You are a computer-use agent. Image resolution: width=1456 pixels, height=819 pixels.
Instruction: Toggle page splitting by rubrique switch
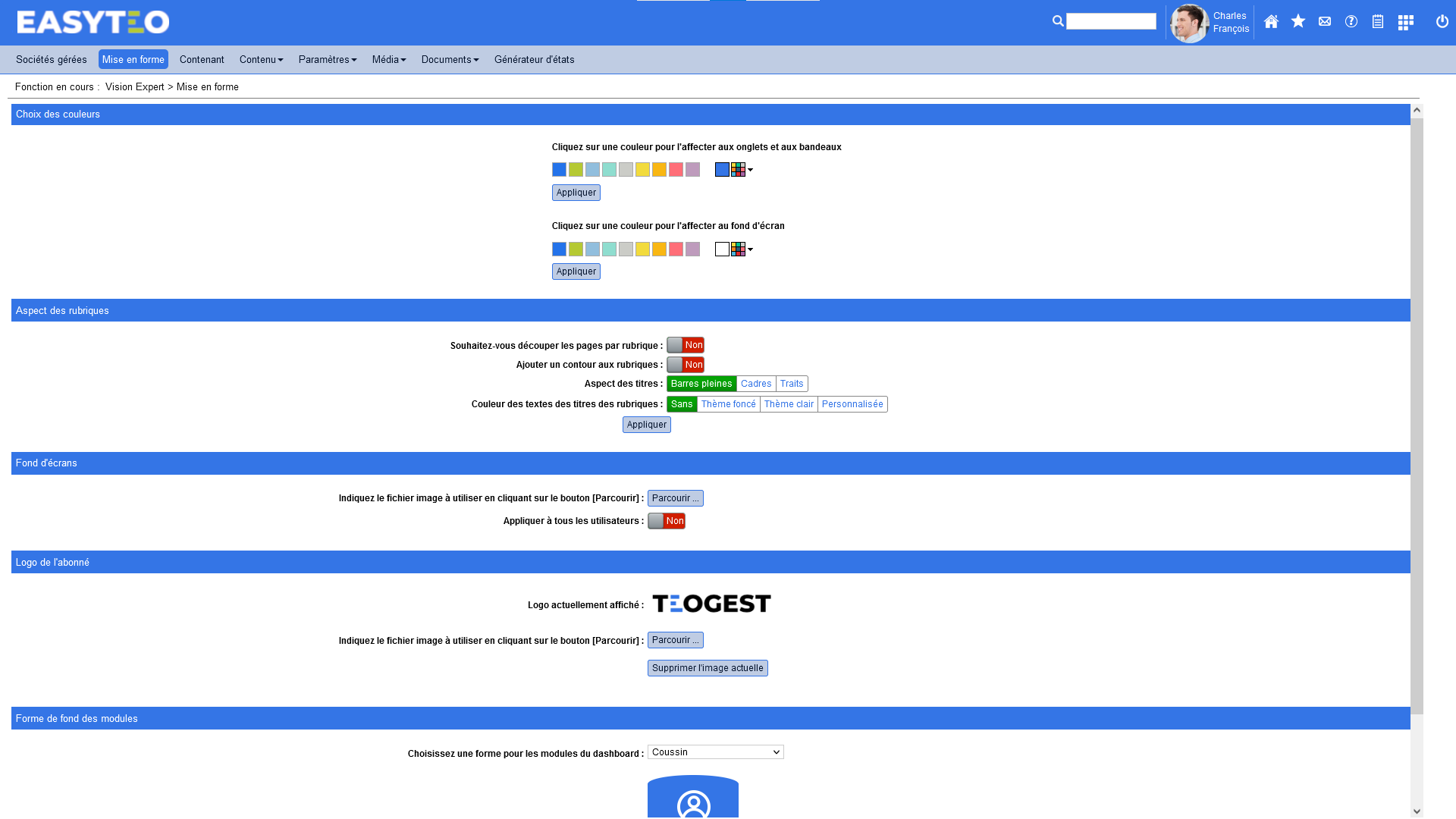click(x=686, y=345)
